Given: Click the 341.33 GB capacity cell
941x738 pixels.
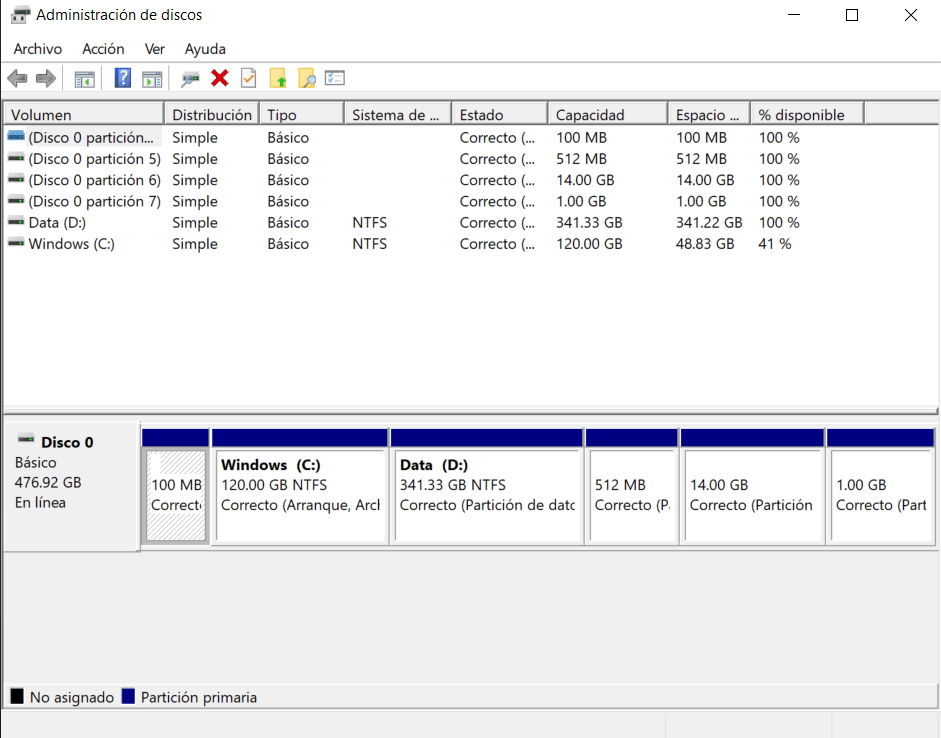Looking at the screenshot, I should pyautogui.click(x=589, y=223).
